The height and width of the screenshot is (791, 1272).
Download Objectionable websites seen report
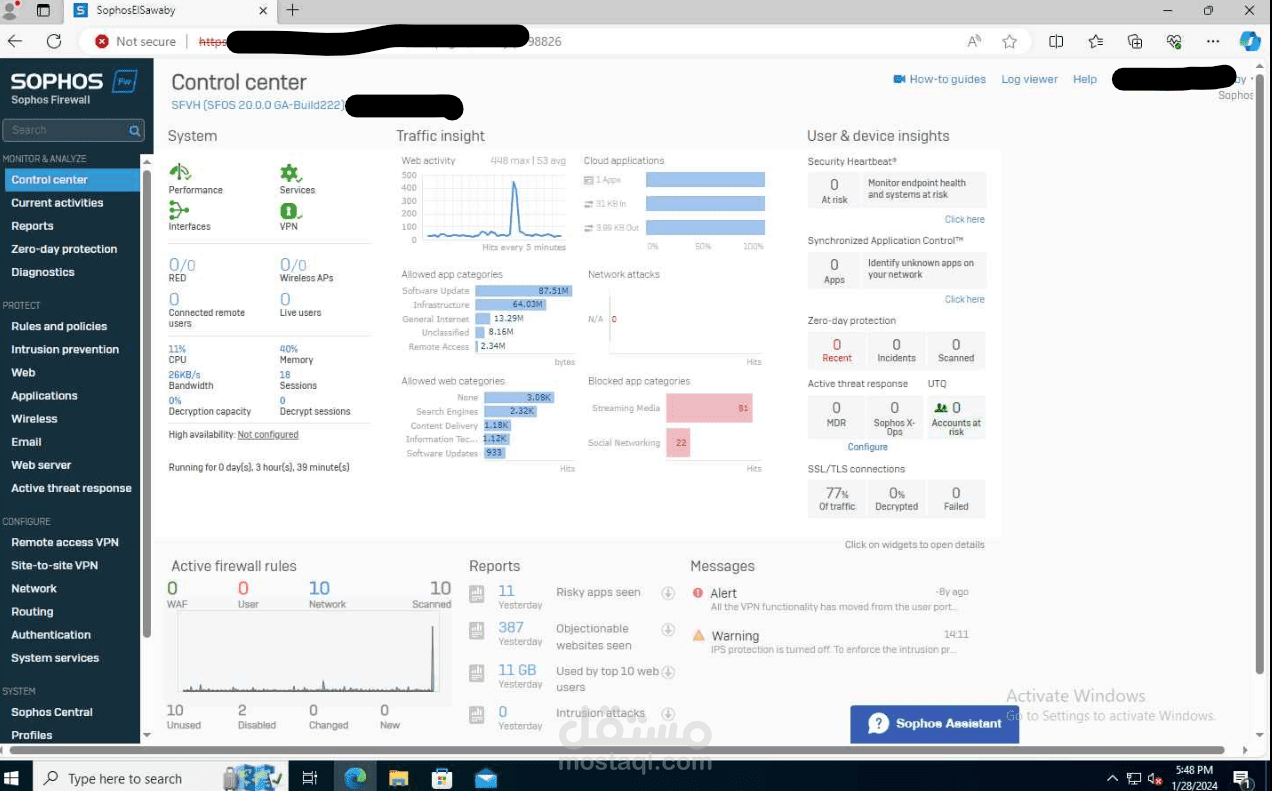(668, 630)
